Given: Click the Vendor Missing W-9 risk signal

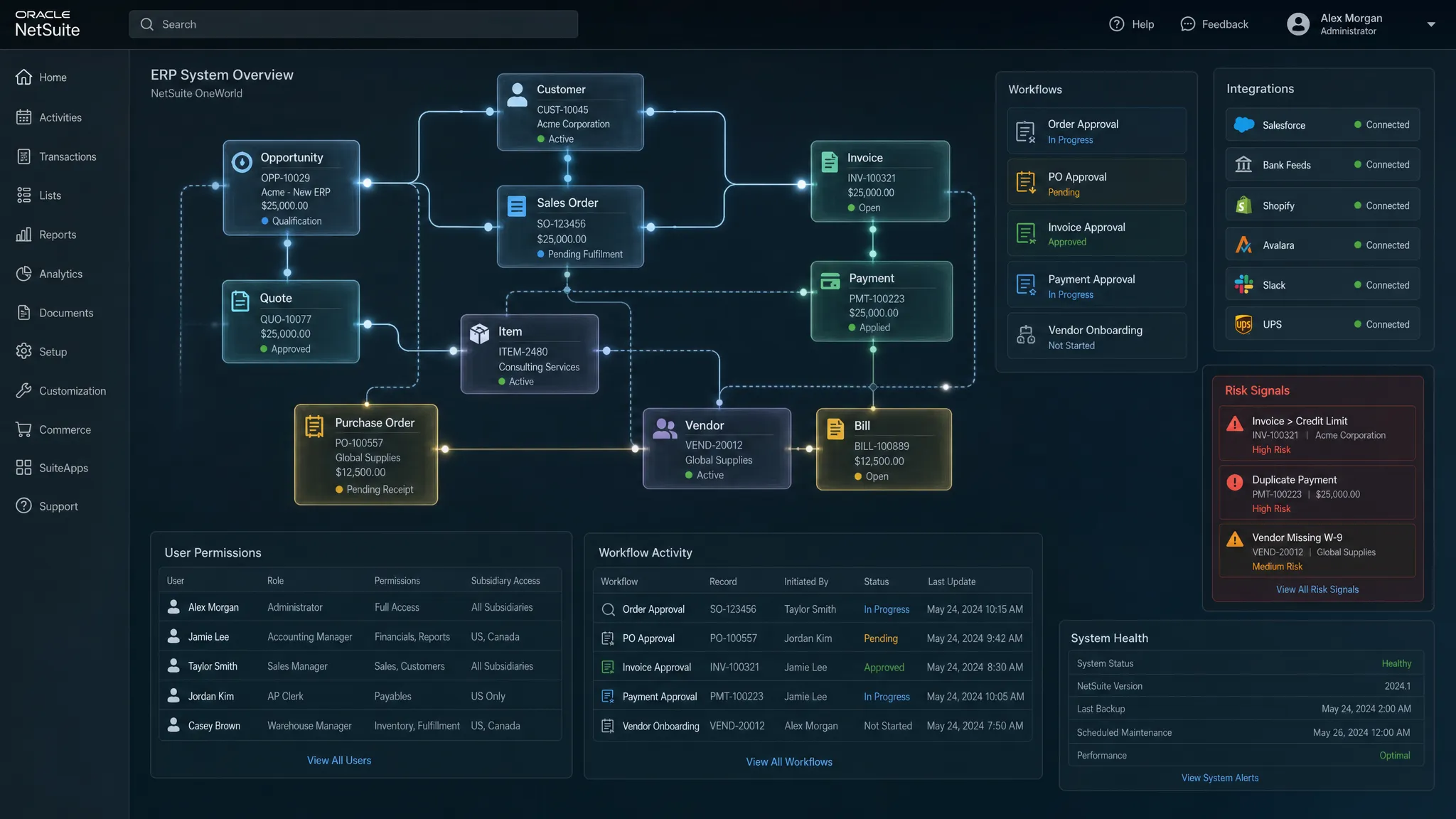Looking at the screenshot, I should (x=1317, y=551).
